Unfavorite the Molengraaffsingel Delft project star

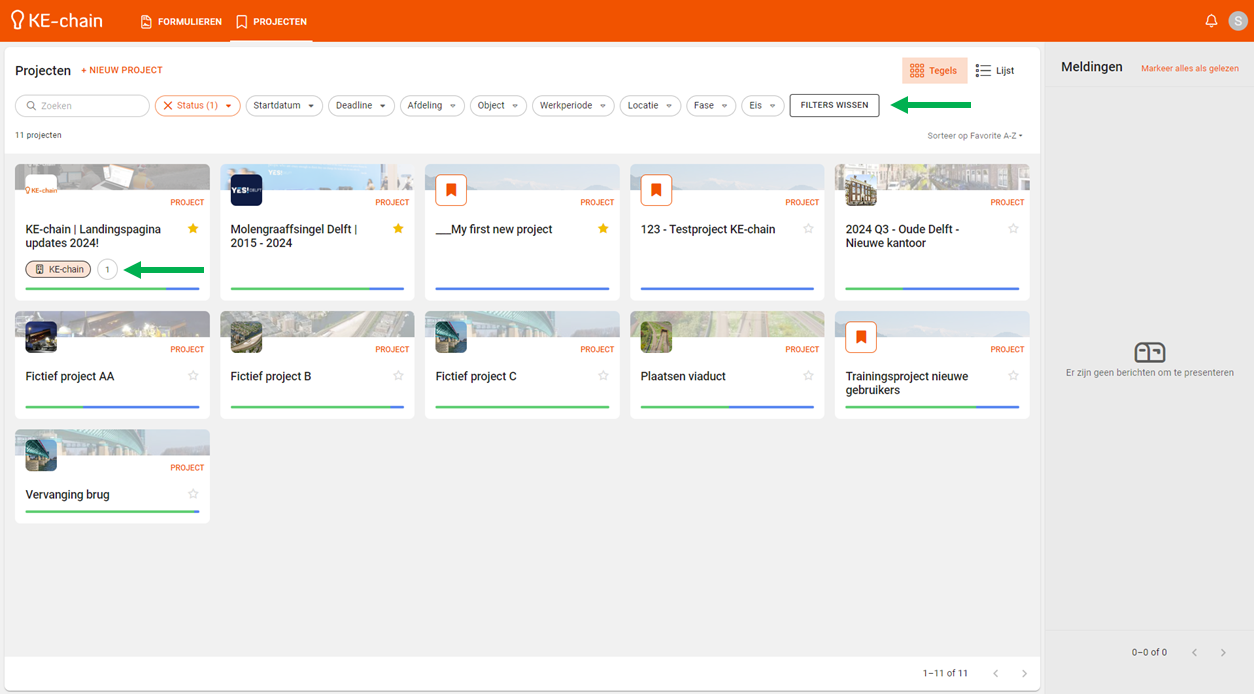398,229
